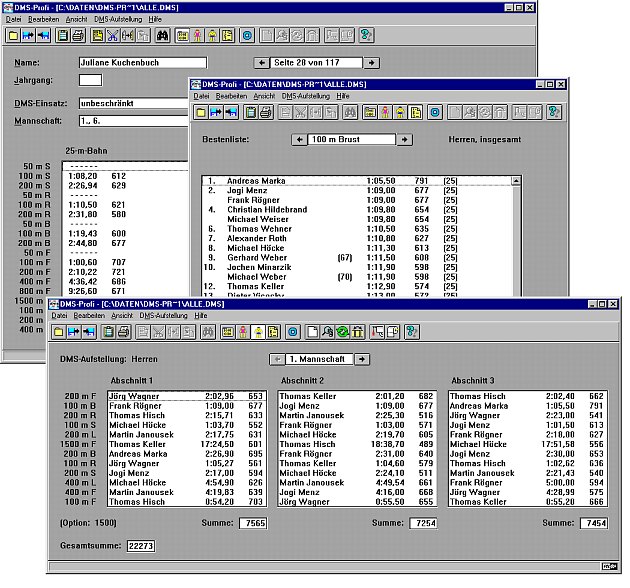The width and height of the screenshot is (630, 588).
Task: Open the Hilfe menu in the front window
Action: [200, 316]
